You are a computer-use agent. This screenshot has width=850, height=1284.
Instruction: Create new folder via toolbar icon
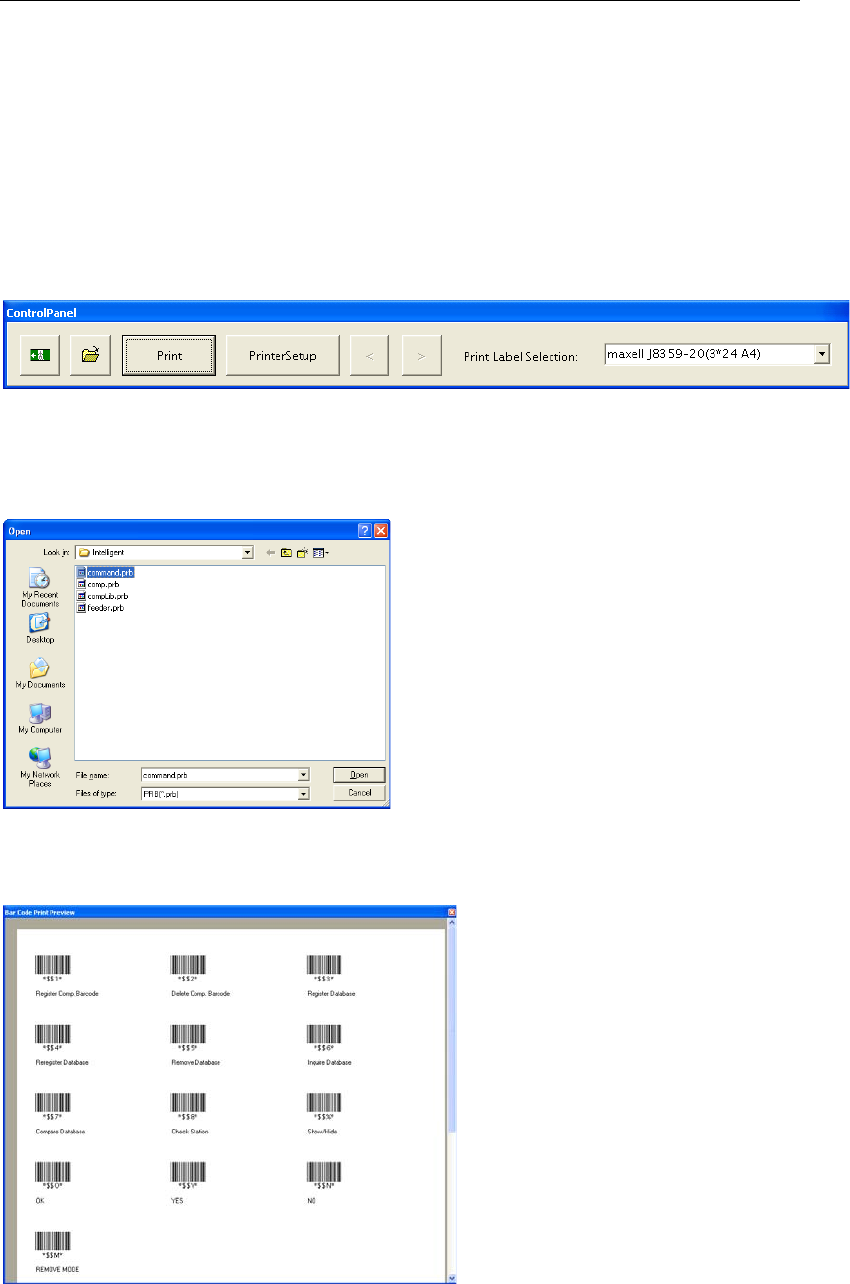[302, 552]
